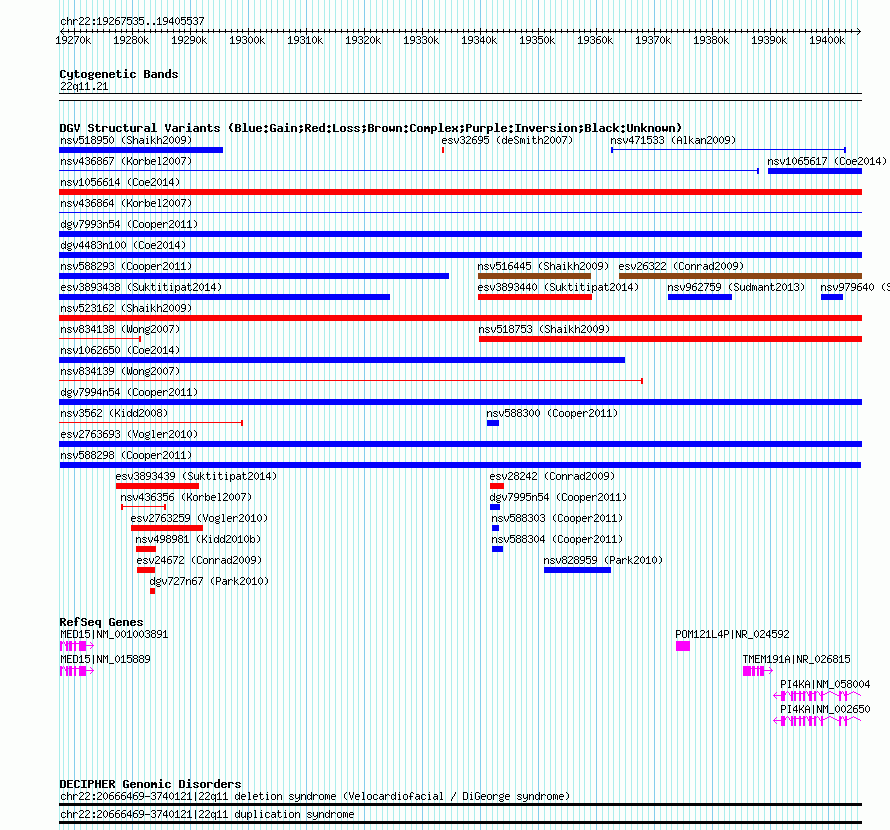This screenshot has height=830, width=890.
Task: Click the nsv588300 (Cooper2011) label
Action: pyautogui.click(x=552, y=413)
